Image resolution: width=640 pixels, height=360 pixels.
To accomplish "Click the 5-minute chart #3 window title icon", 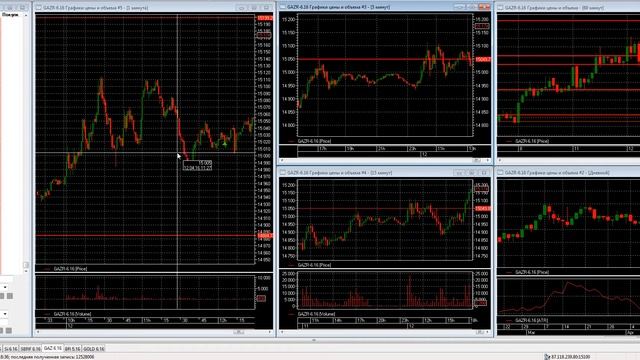I will tap(282, 7).
